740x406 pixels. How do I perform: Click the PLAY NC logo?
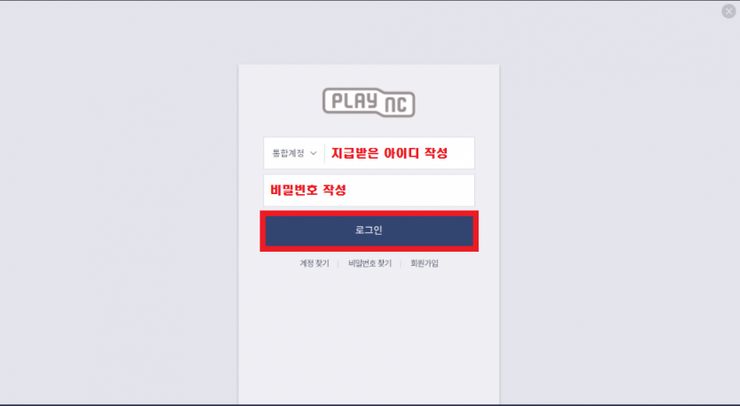369,102
